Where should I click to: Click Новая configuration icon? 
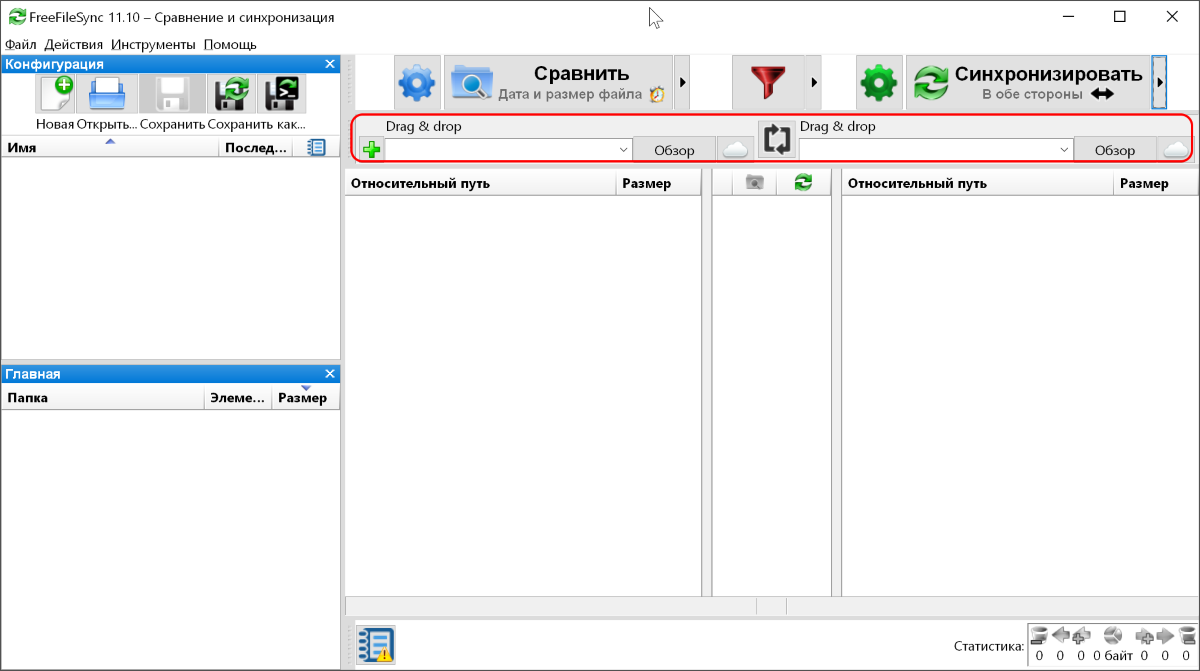tap(56, 93)
